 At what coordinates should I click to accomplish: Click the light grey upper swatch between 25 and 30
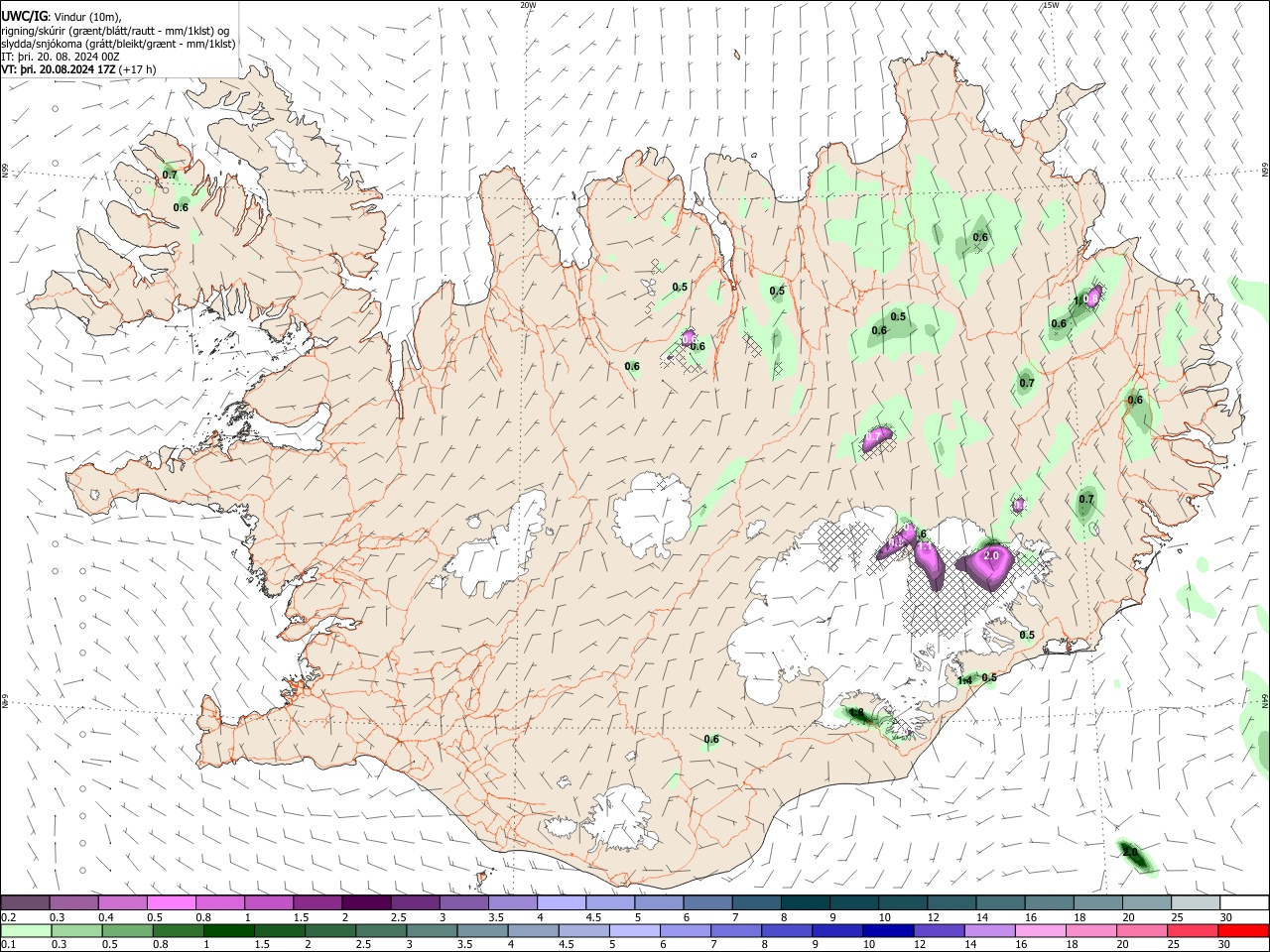point(1197,903)
